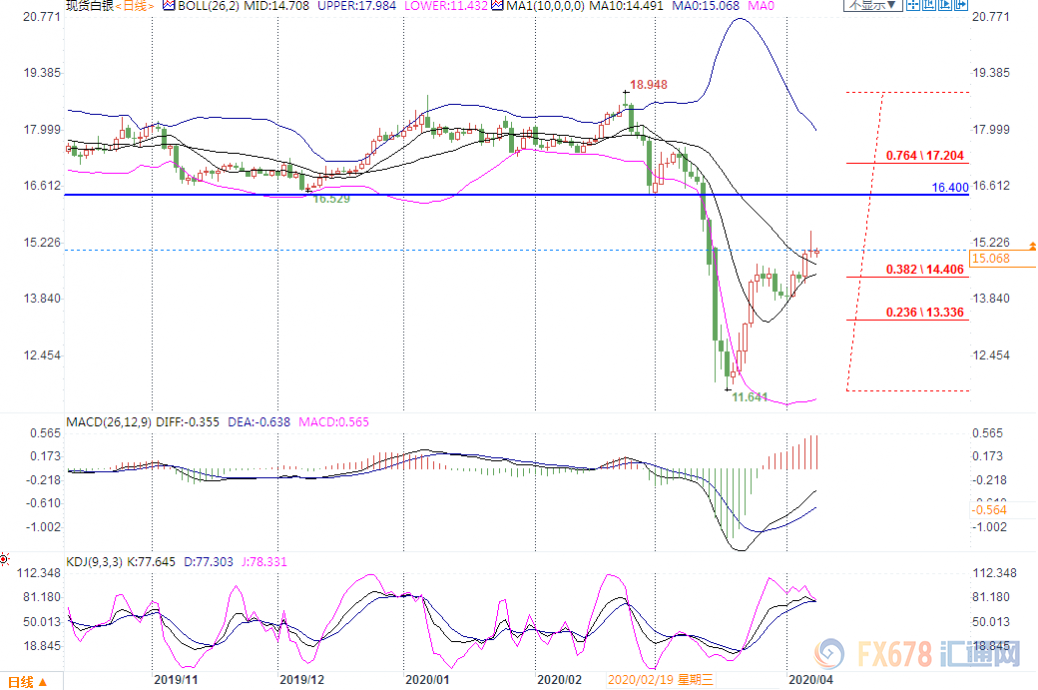
Task: Click the 2020/02/19 星期三 date marker
Action: coord(661,677)
